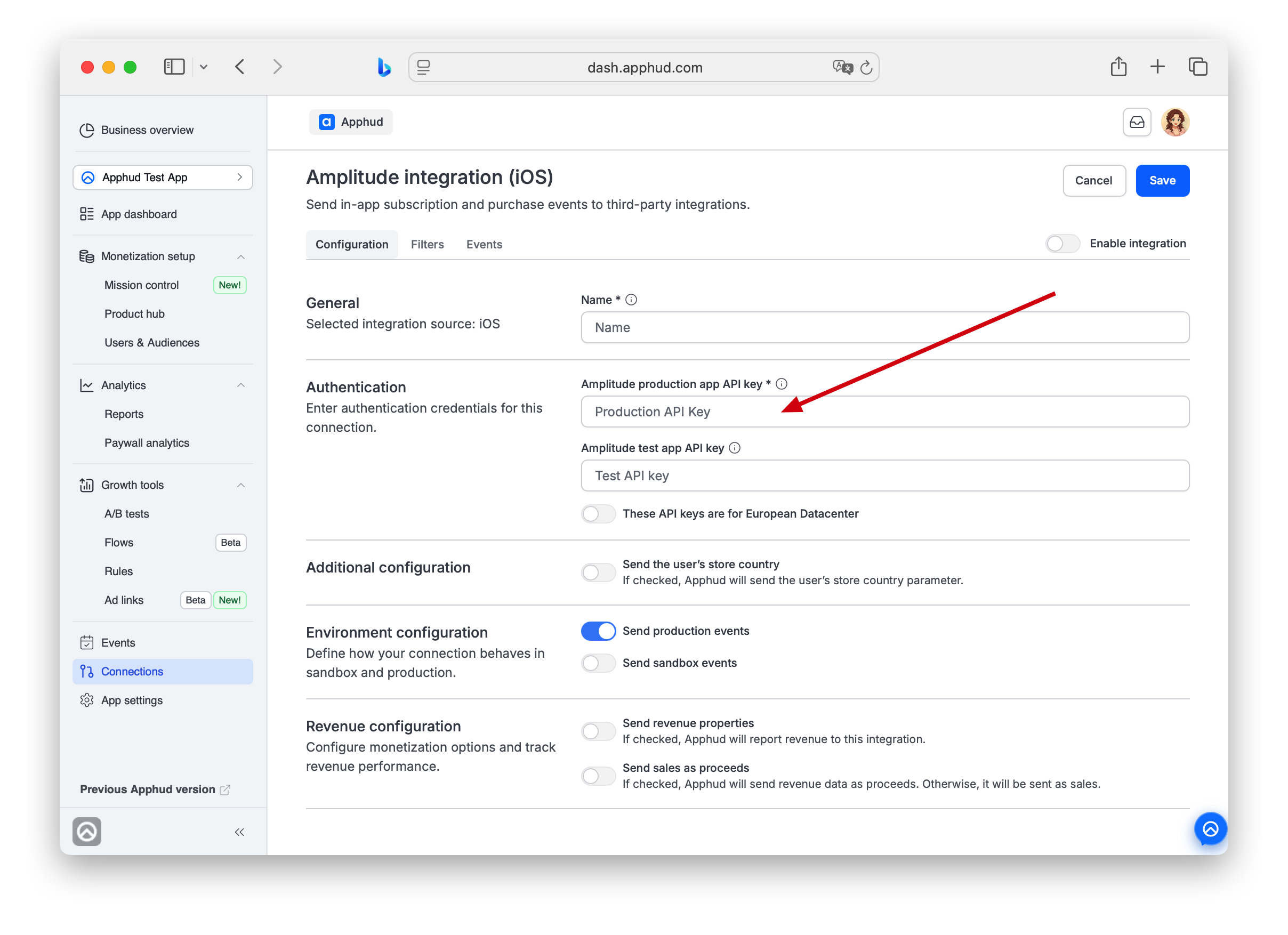
Task: Click the user profile avatar
Action: [x=1174, y=122]
